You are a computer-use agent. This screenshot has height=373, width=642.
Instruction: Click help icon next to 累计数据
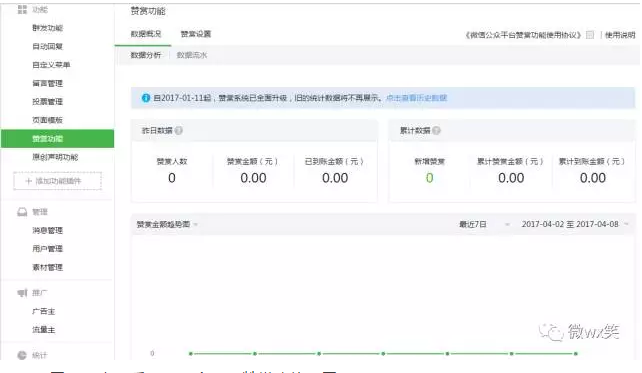(x=436, y=131)
